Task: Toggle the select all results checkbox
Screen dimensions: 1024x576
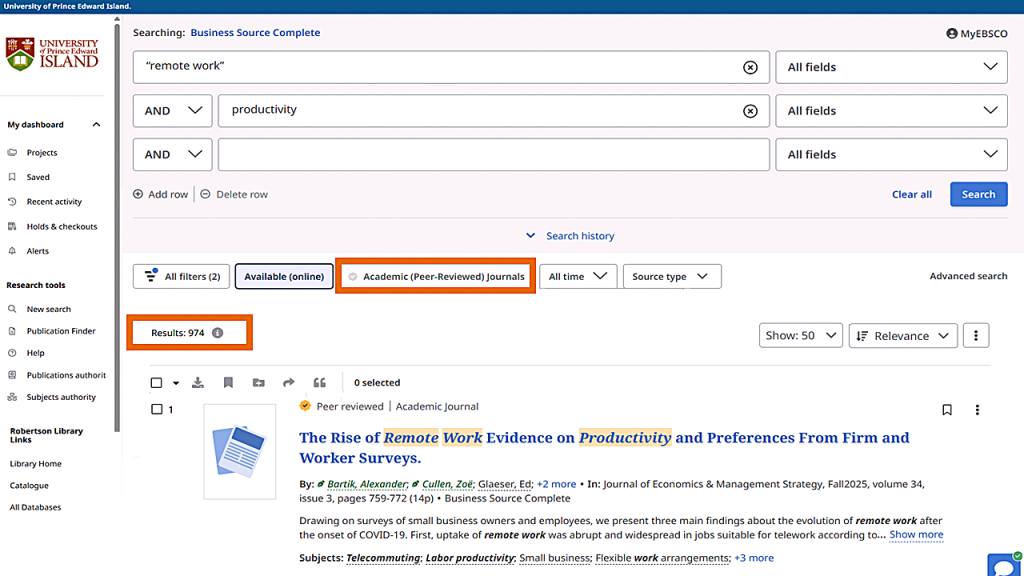Action: coord(156,383)
